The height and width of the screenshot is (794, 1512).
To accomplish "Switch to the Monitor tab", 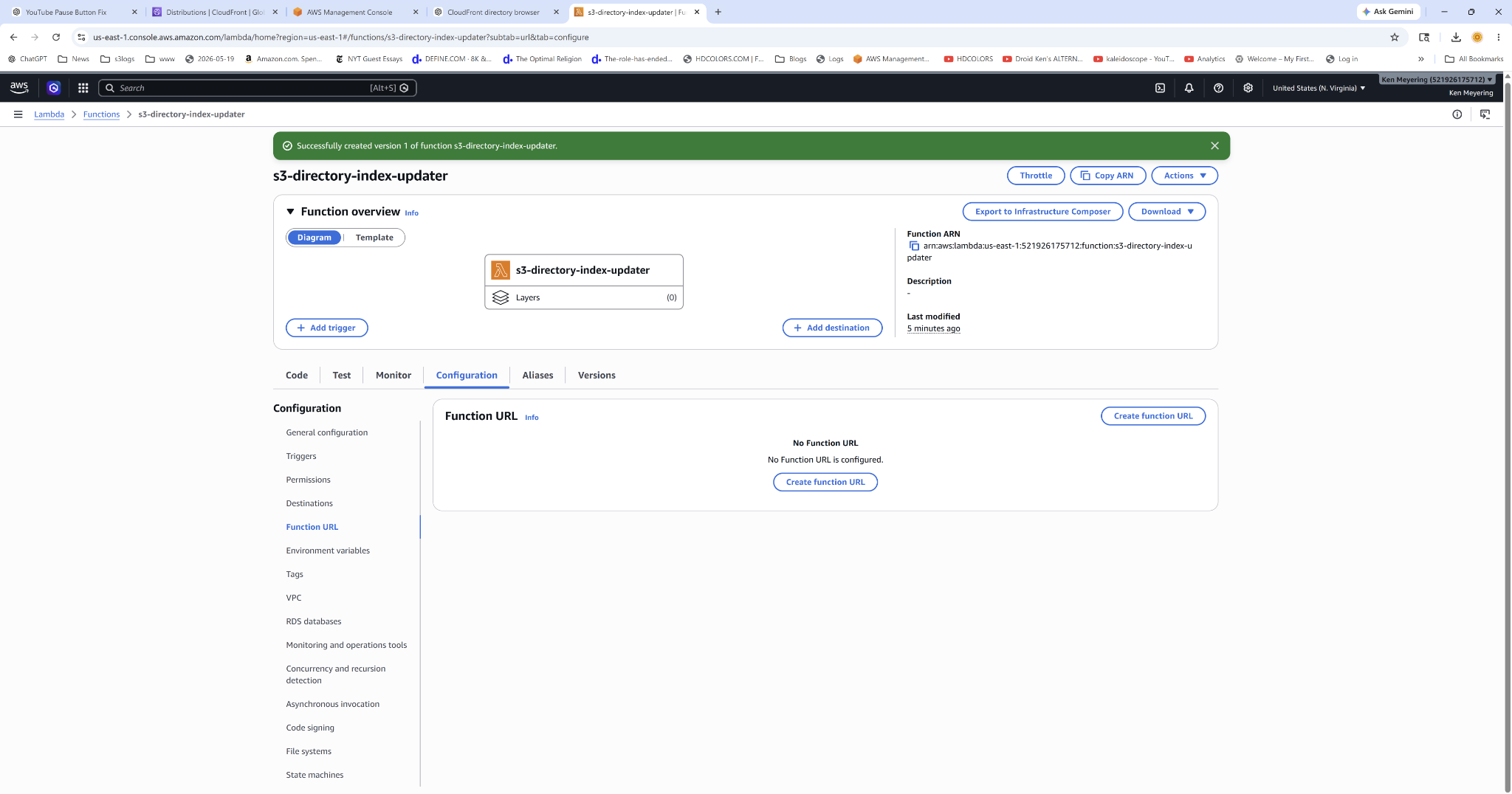I will click(x=394, y=375).
